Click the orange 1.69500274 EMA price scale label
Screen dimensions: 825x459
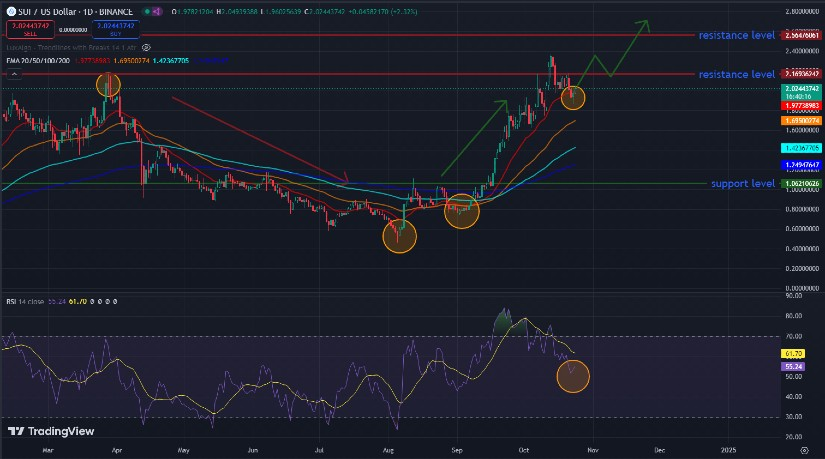click(801, 121)
